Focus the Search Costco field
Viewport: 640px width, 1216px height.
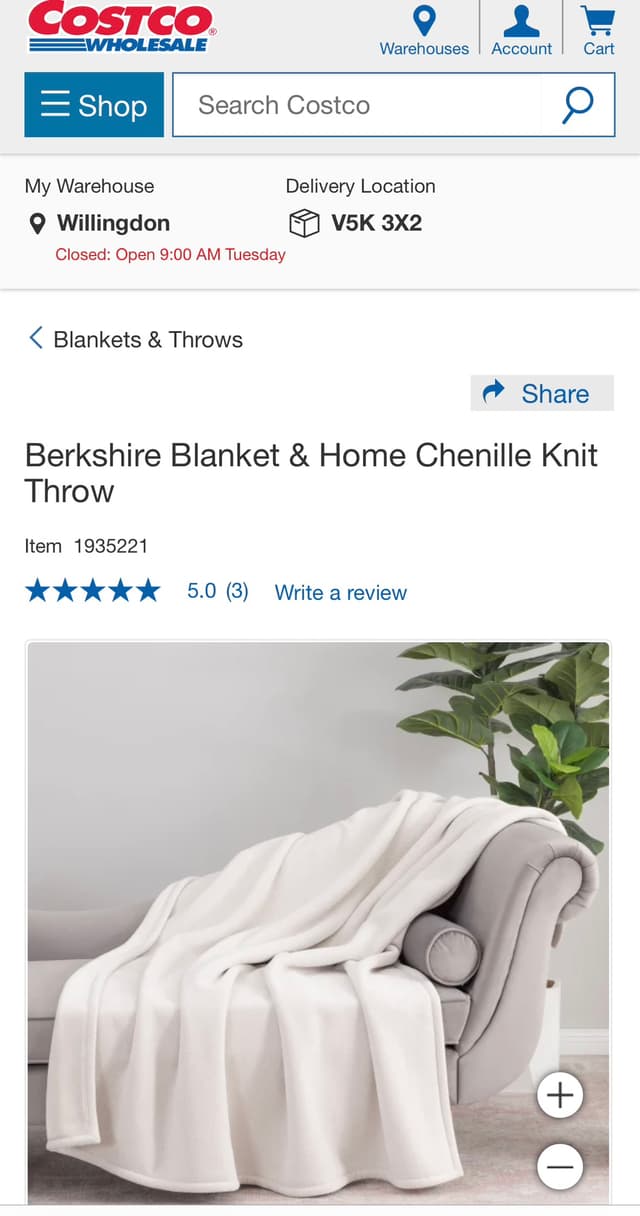(x=357, y=105)
